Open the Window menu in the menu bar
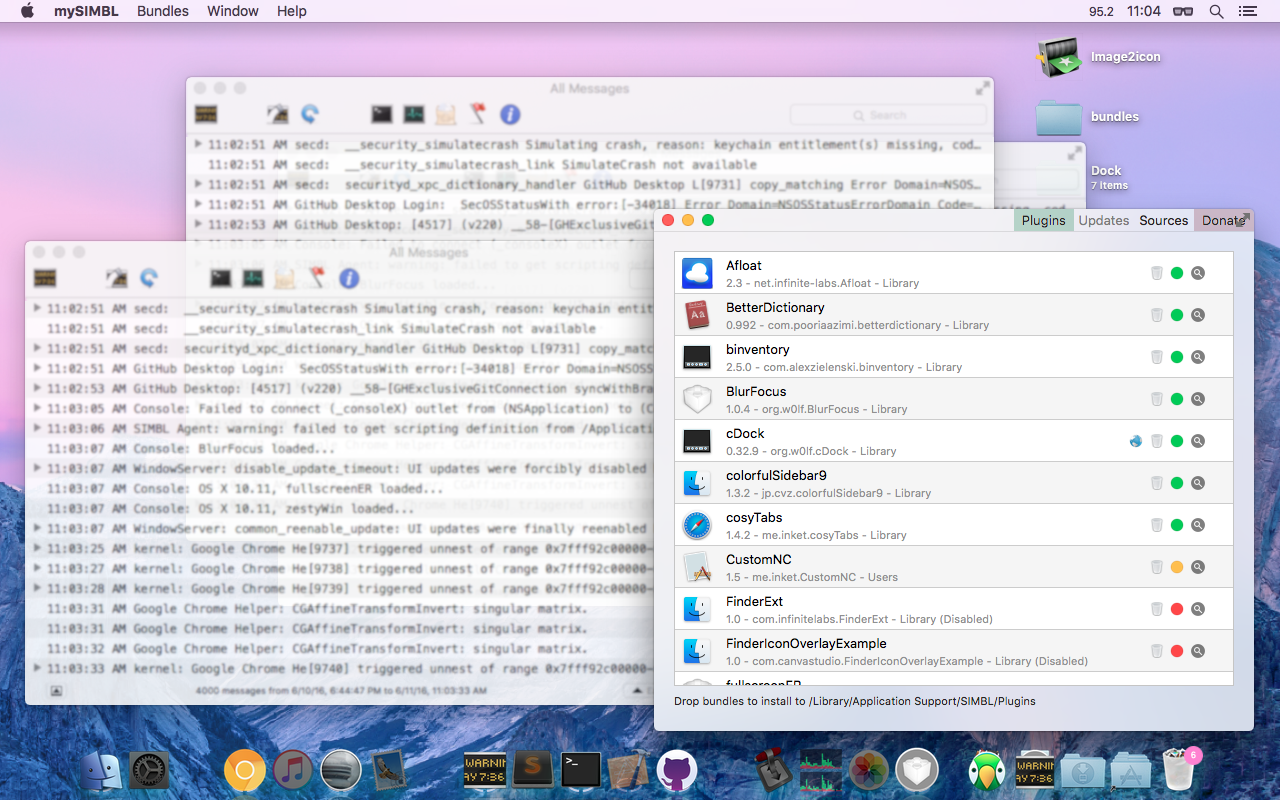 (x=233, y=11)
